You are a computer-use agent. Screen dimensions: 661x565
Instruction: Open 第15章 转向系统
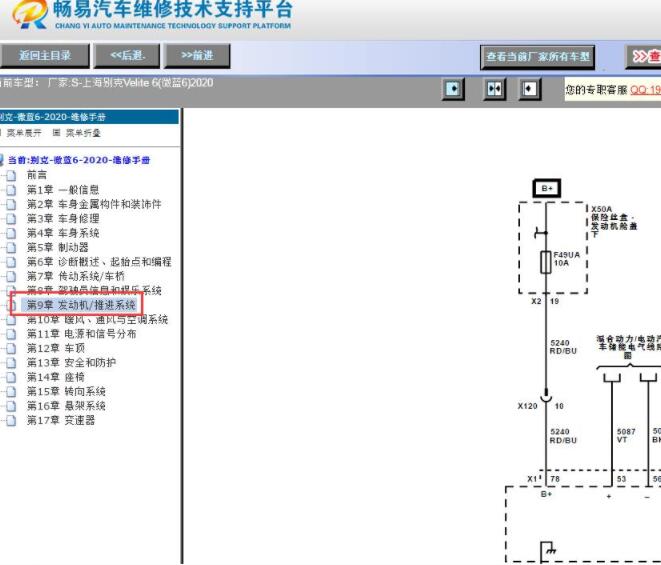[66, 391]
